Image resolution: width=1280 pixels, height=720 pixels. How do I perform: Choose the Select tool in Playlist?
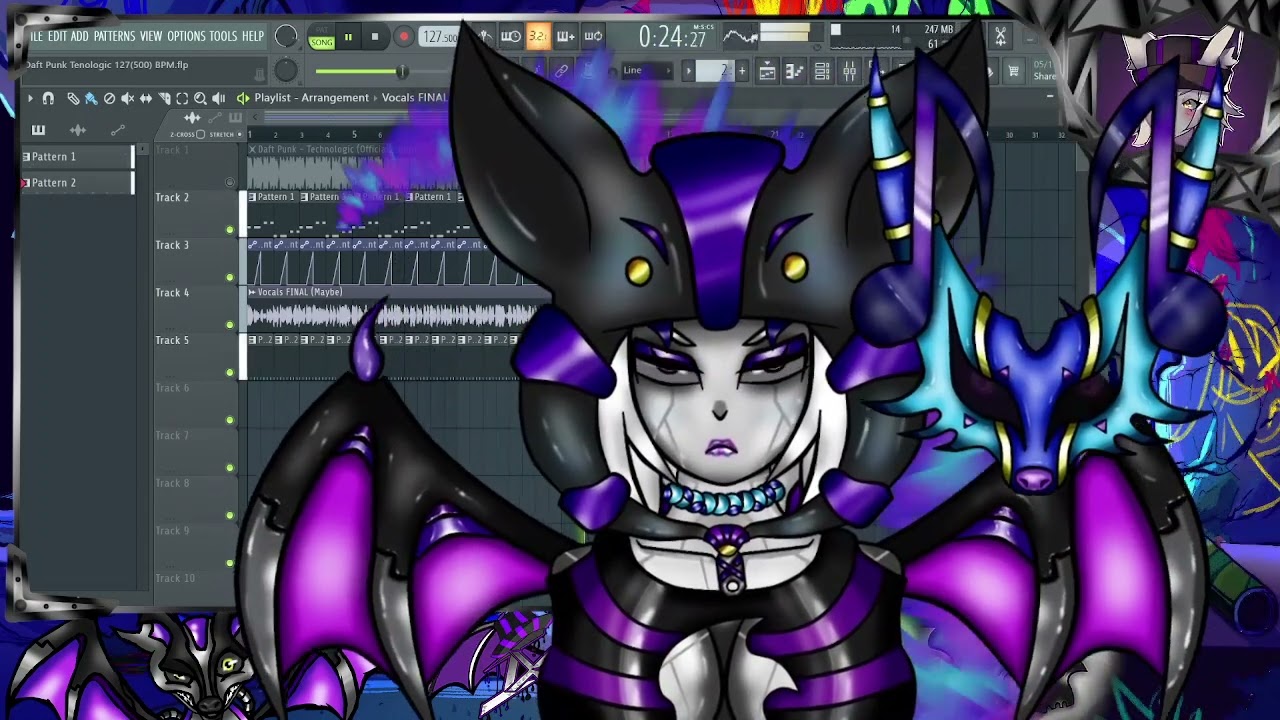[182, 98]
